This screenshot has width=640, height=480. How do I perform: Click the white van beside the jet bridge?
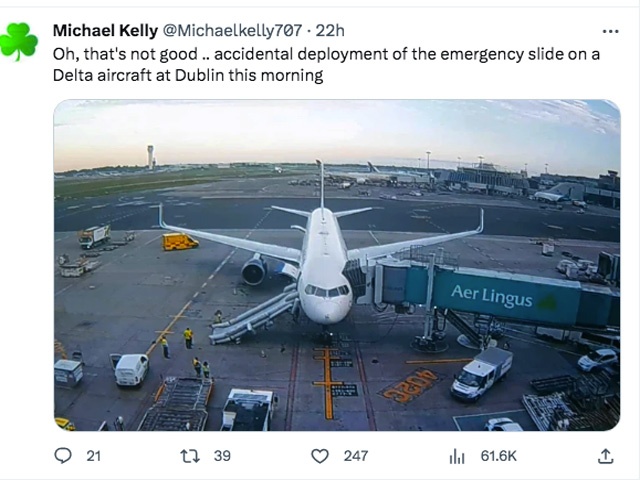pyautogui.click(x=481, y=372)
